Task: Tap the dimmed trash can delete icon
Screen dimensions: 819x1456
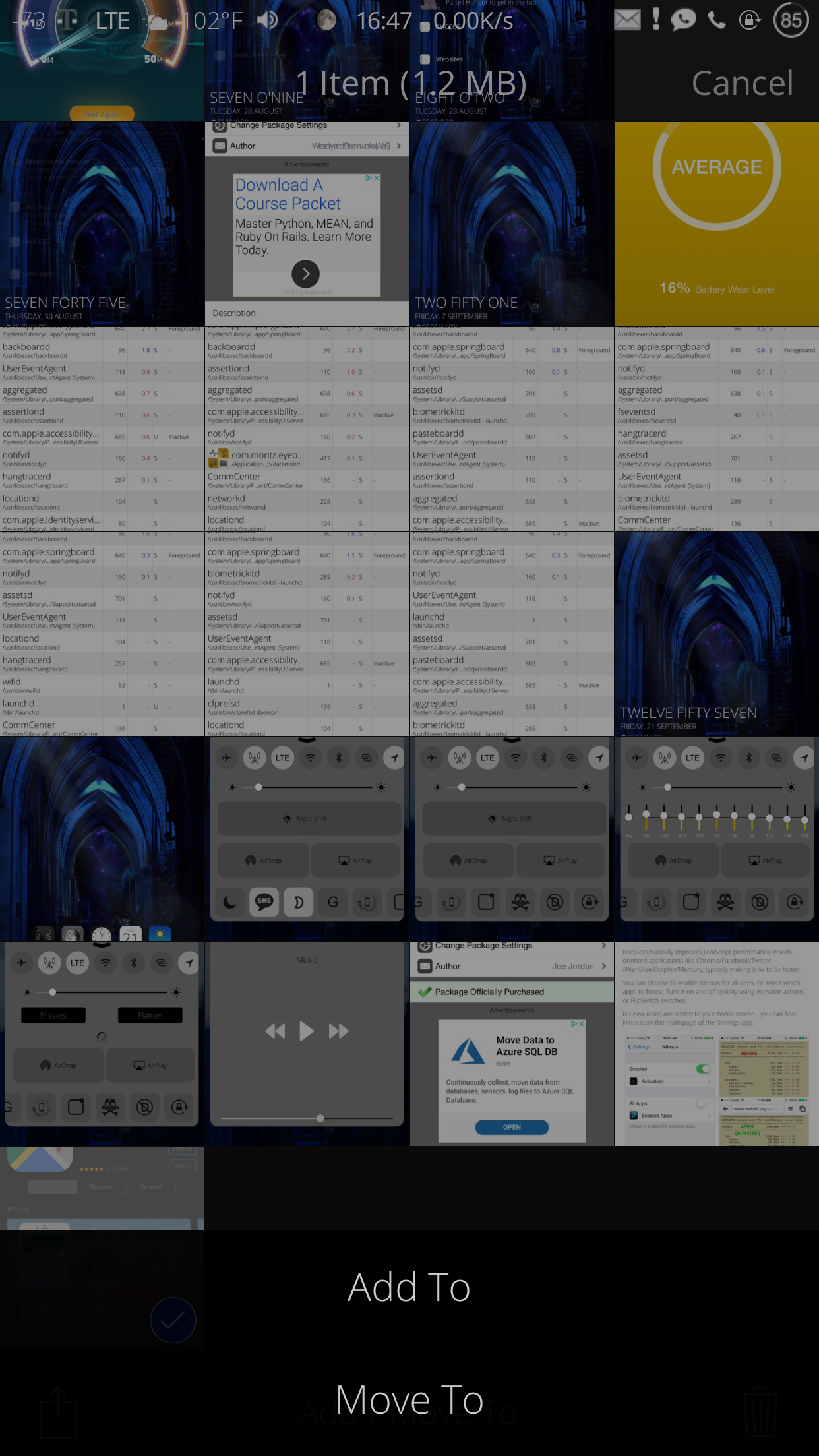Action: [761, 1412]
